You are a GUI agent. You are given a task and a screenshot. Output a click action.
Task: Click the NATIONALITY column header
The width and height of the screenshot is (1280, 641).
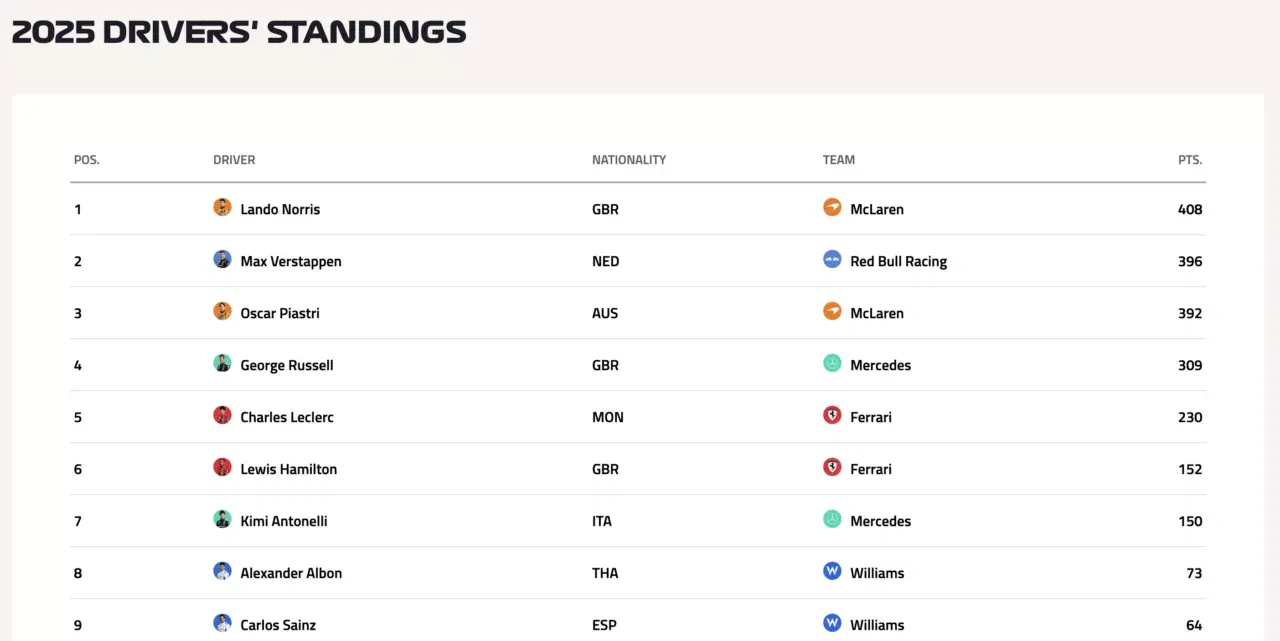[629, 160]
